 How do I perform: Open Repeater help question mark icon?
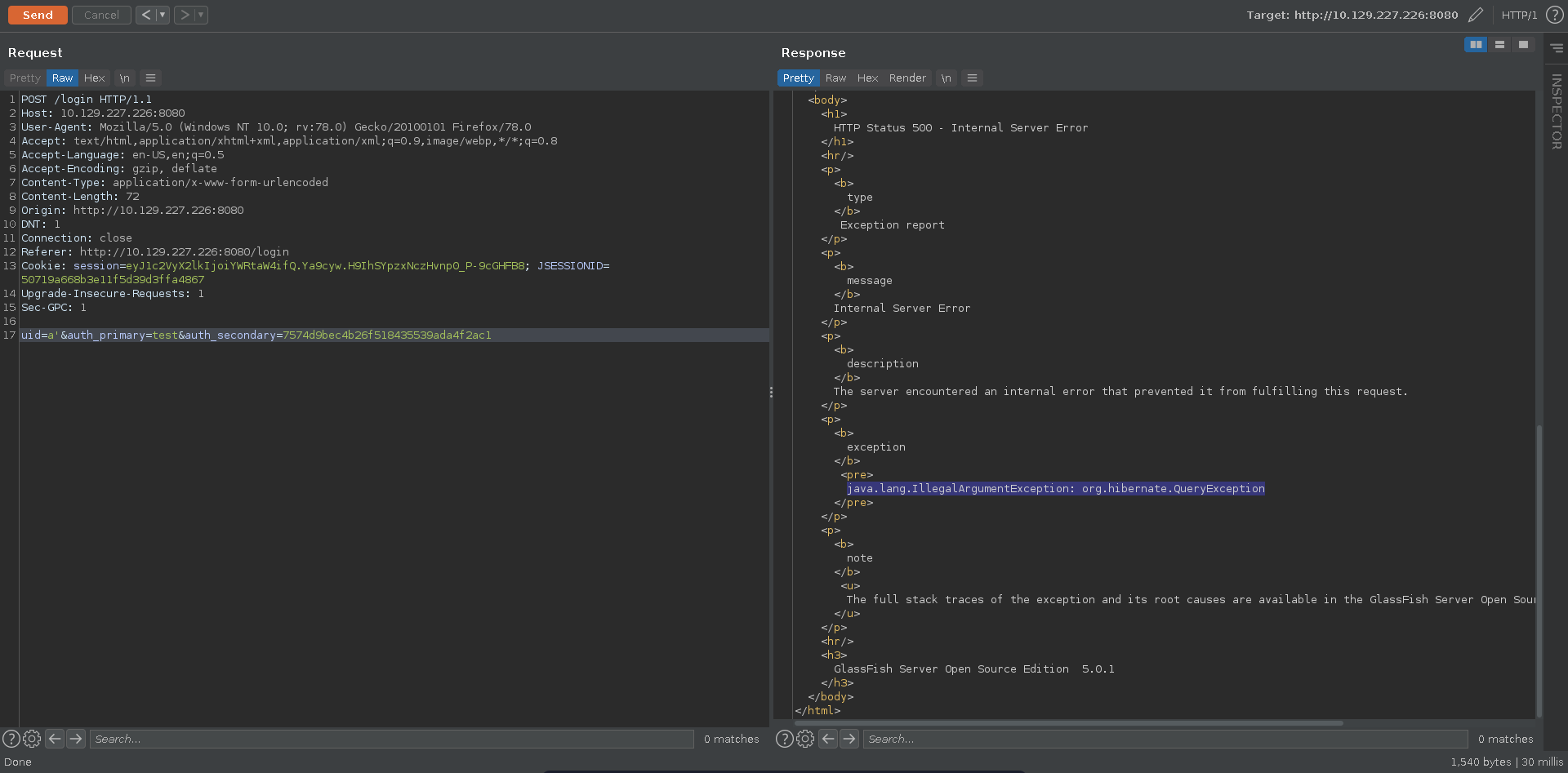[1555, 15]
